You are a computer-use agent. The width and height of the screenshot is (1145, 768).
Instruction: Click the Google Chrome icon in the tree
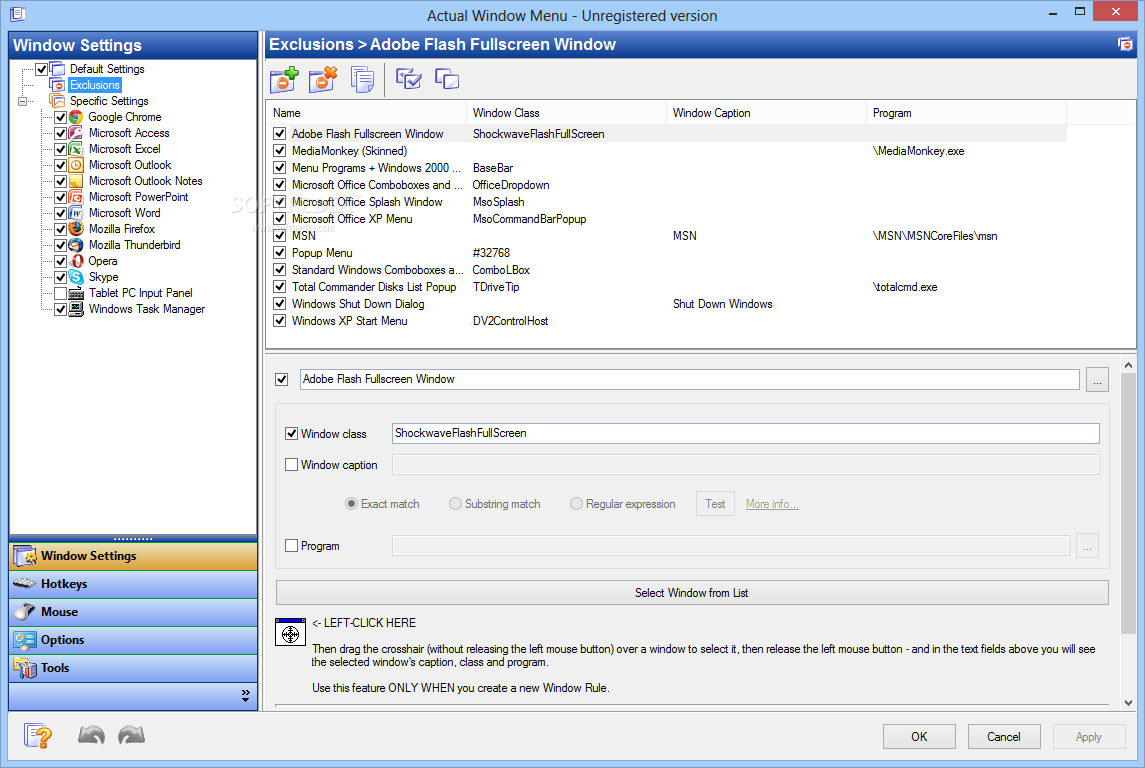(76, 117)
